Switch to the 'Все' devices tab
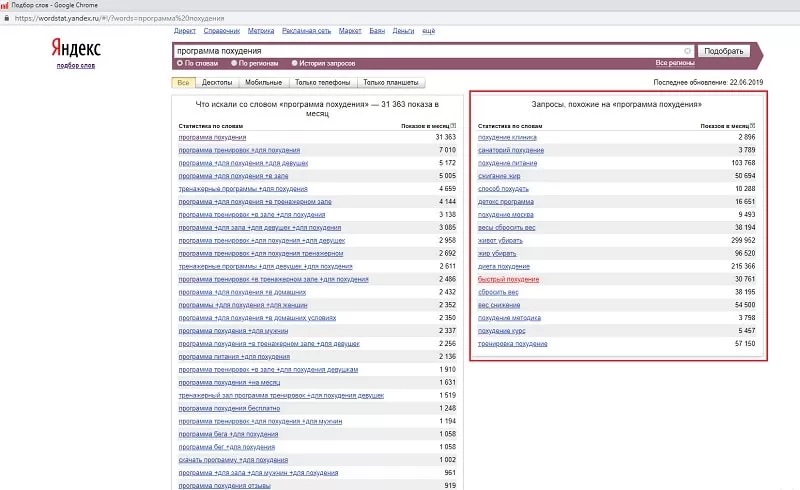This screenshot has width=800, height=490. tap(183, 82)
